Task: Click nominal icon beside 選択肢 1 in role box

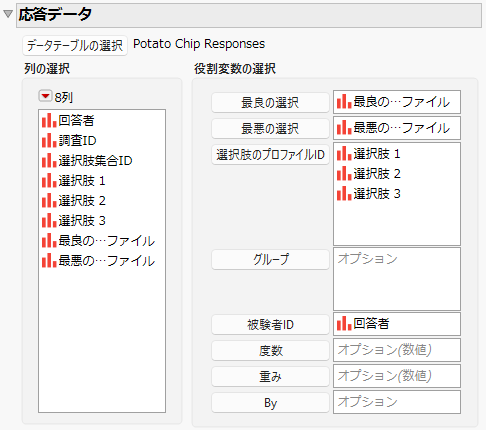Action: [344, 154]
